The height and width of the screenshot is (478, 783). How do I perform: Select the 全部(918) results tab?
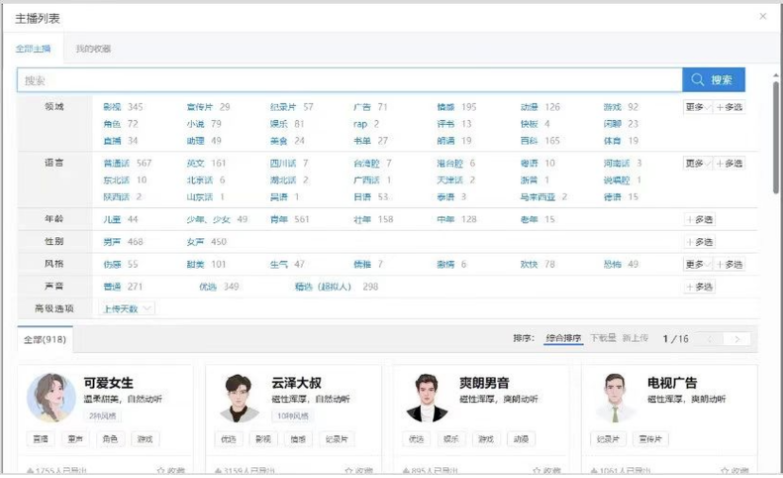pos(45,340)
